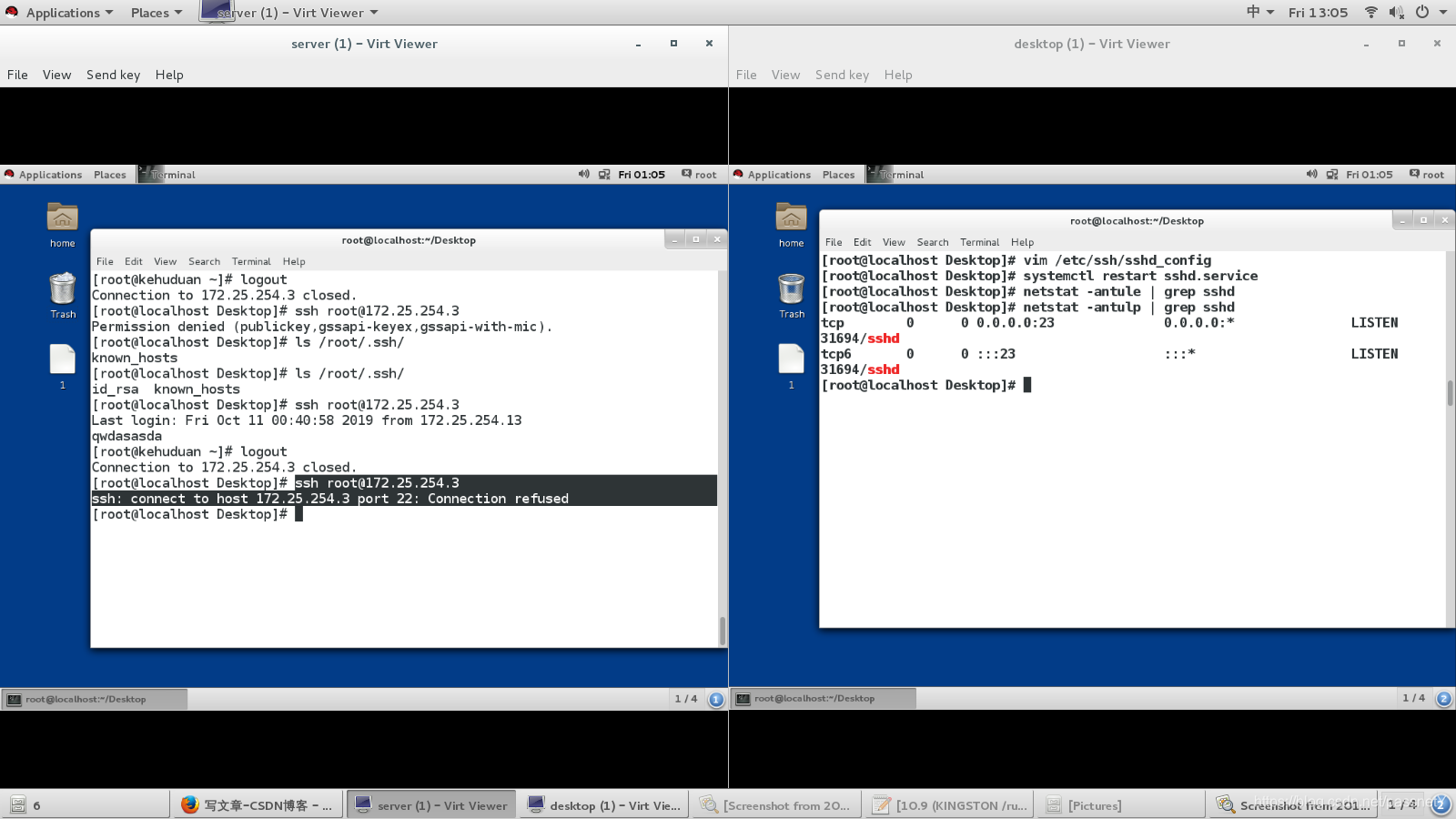Open the input method indicator in top bar
Viewport: 1456px width, 819px height.
tap(1259, 12)
